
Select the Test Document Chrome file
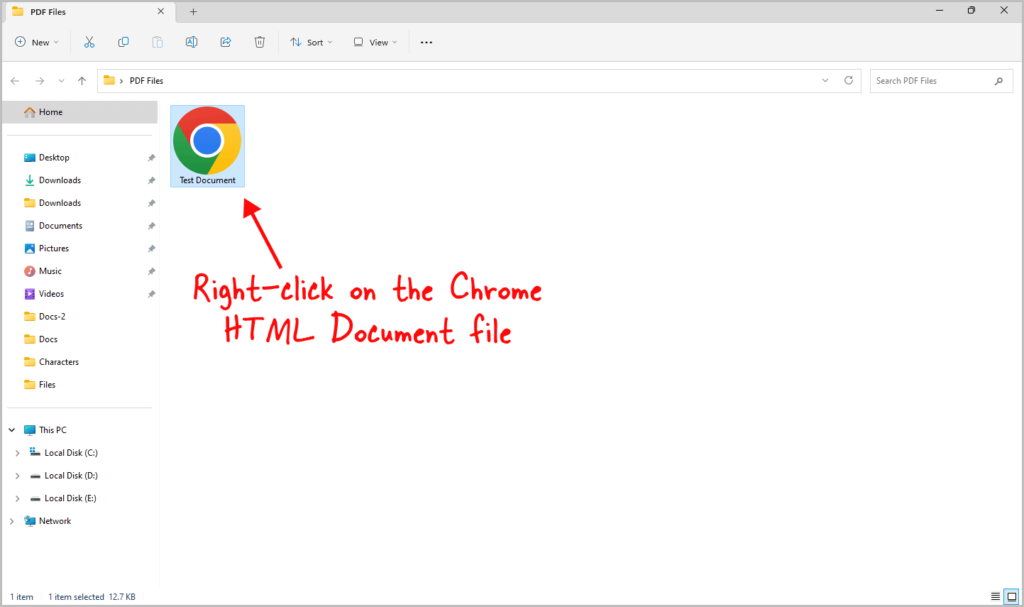(208, 146)
